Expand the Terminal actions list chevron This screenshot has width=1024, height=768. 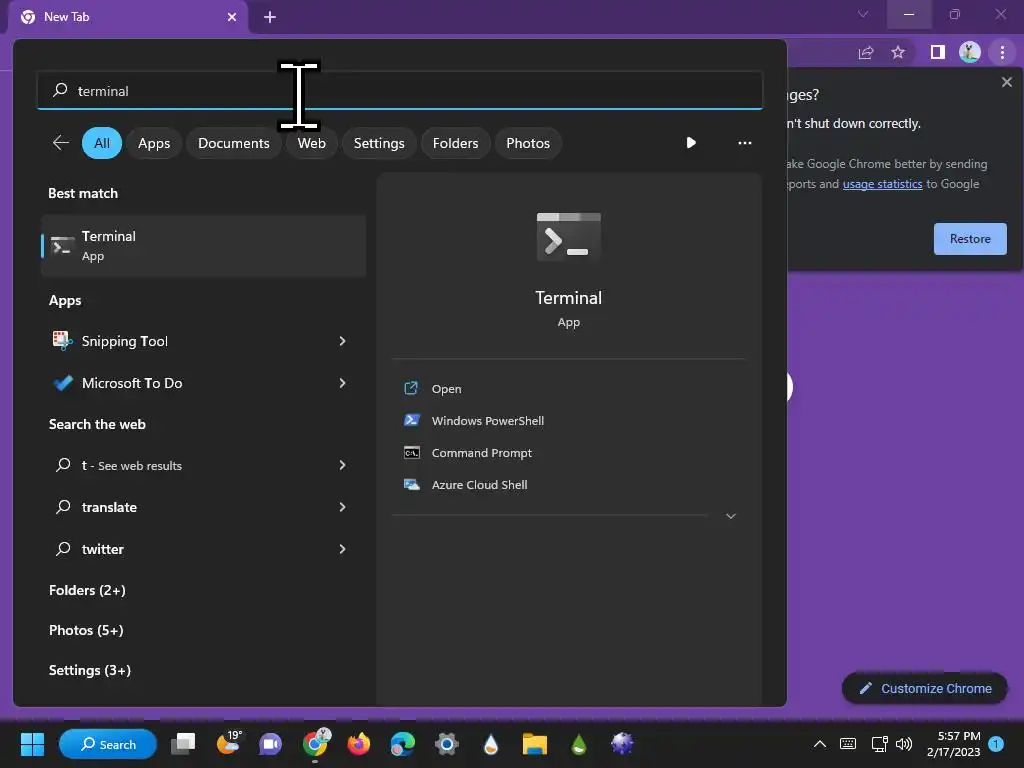pyautogui.click(x=731, y=516)
